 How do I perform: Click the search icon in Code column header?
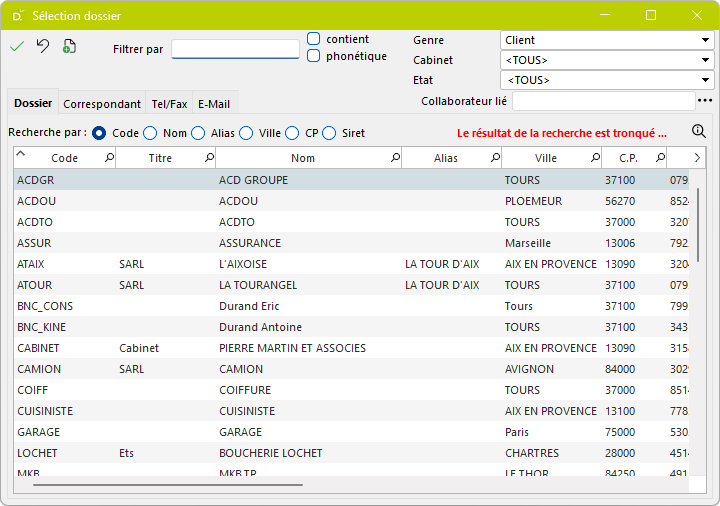tap(109, 158)
